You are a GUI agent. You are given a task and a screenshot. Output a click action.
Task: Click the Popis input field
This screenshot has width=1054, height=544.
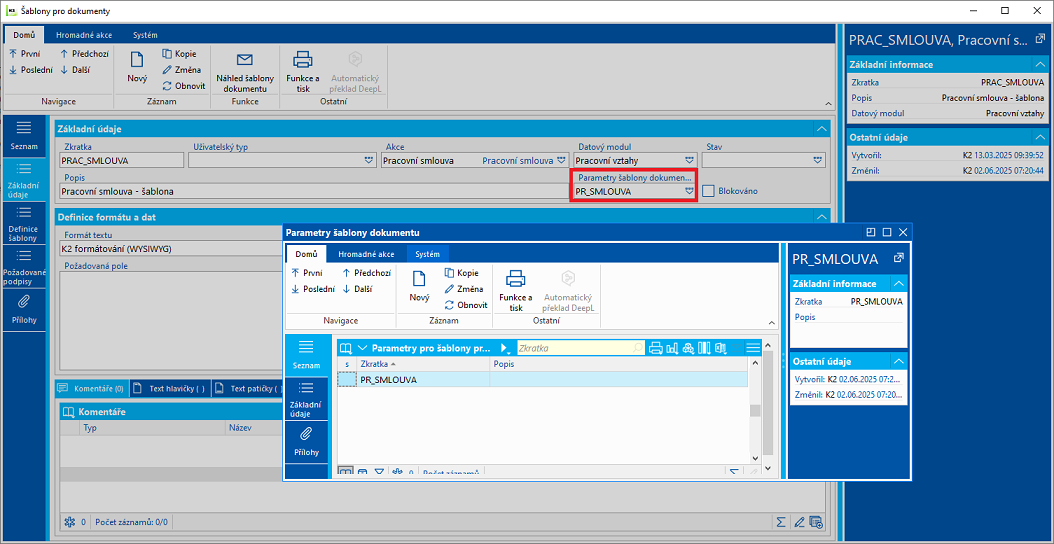(314, 192)
